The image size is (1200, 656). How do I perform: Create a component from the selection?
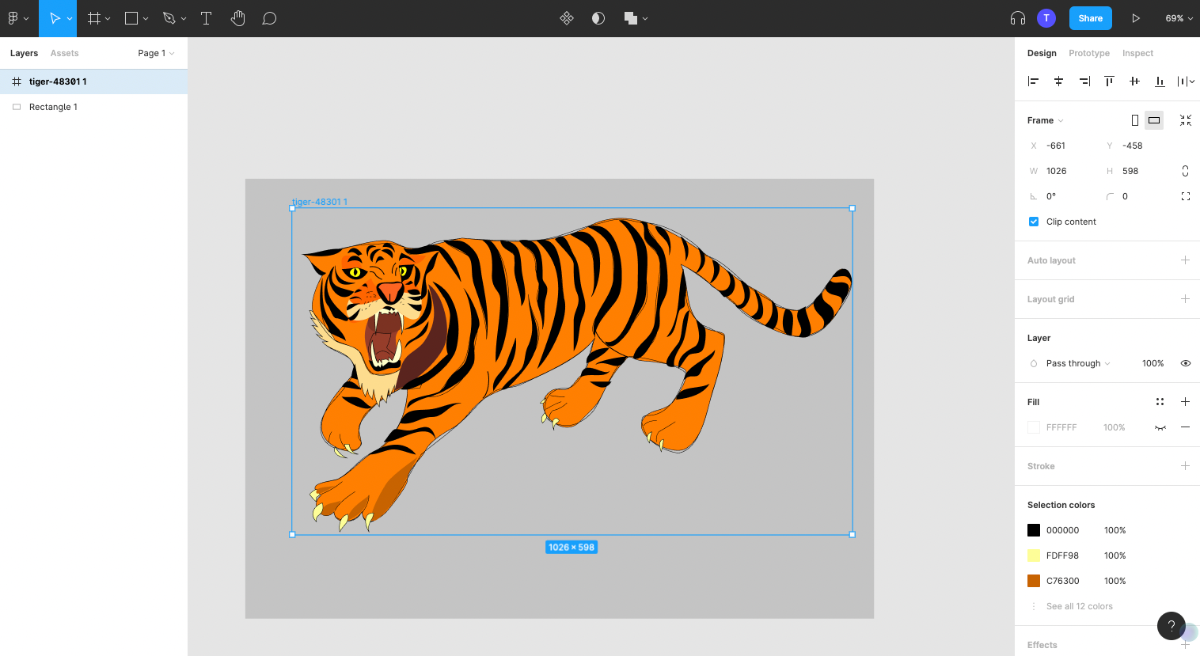coord(567,17)
